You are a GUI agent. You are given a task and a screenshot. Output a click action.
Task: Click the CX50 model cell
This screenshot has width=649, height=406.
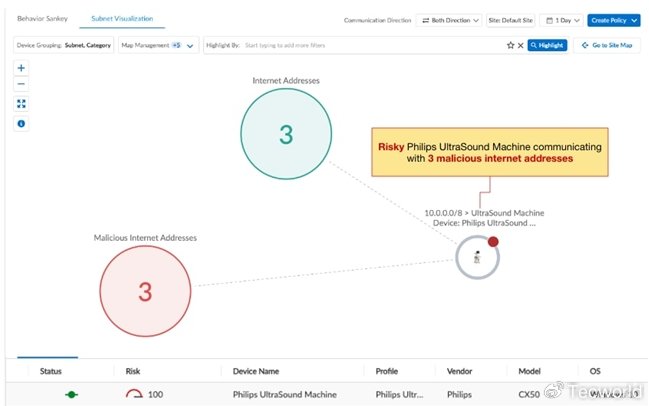pos(529,394)
